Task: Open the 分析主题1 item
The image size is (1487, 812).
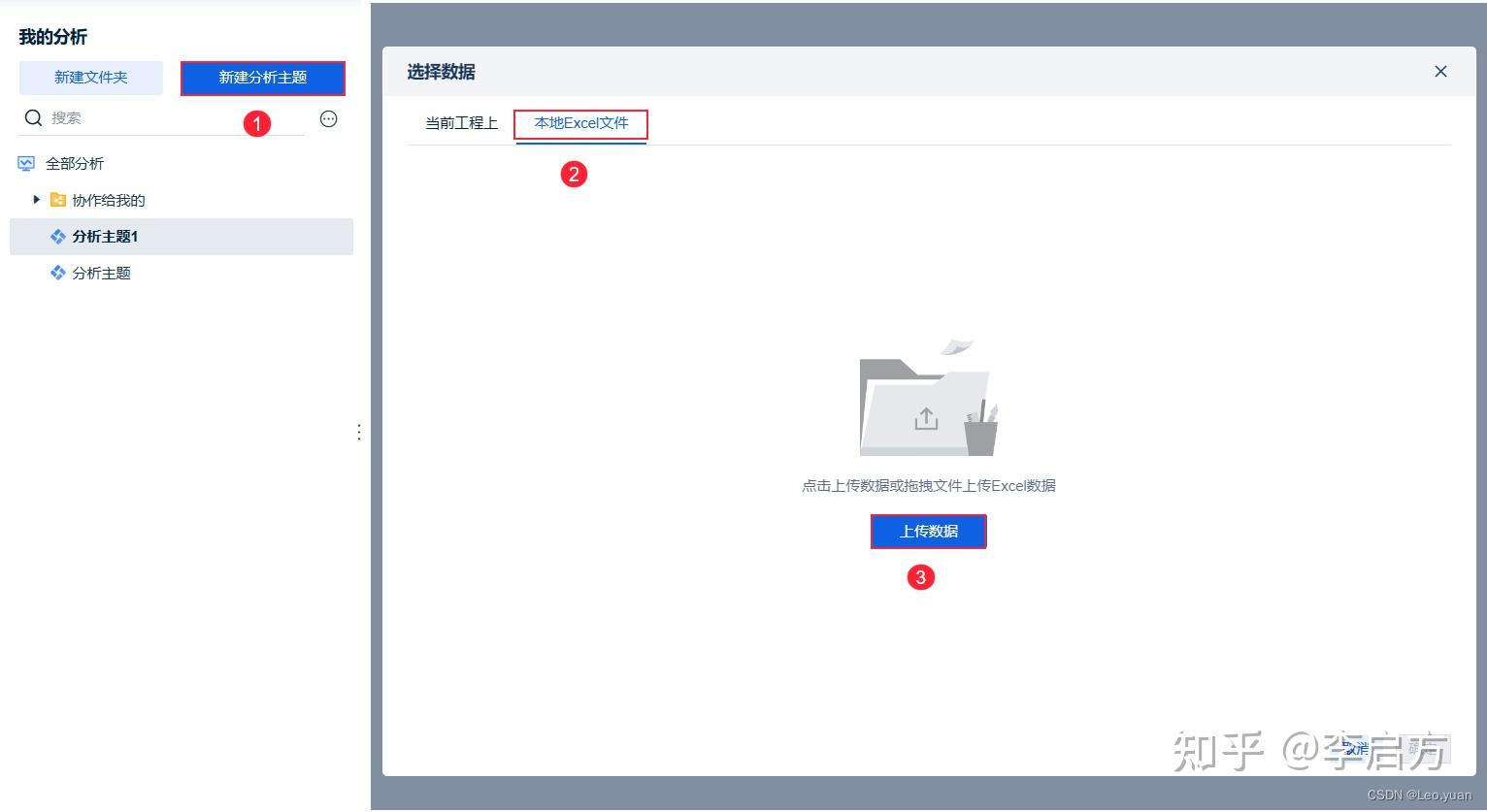Action: [x=182, y=237]
